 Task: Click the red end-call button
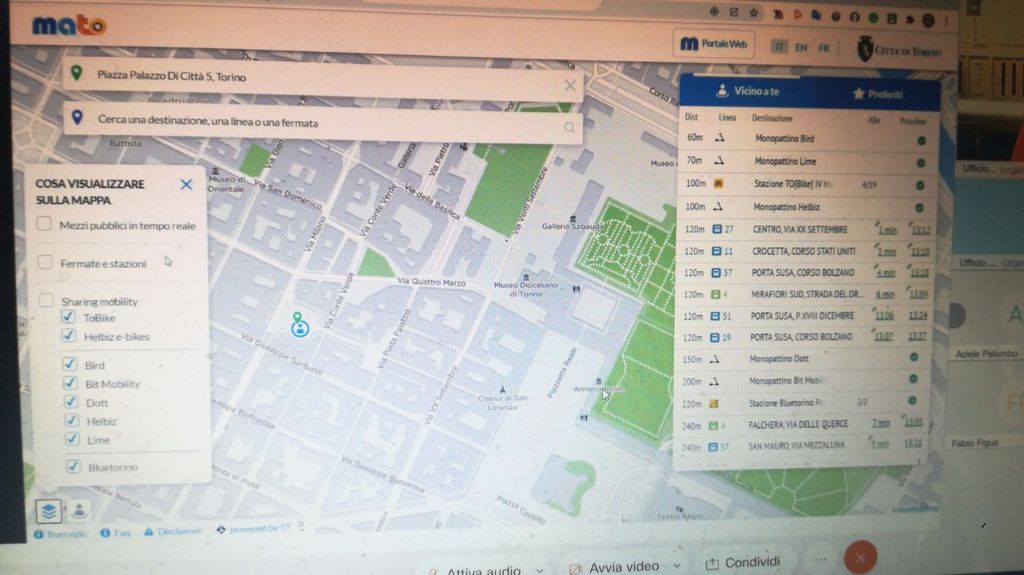pyautogui.click(x=859, y=558)
